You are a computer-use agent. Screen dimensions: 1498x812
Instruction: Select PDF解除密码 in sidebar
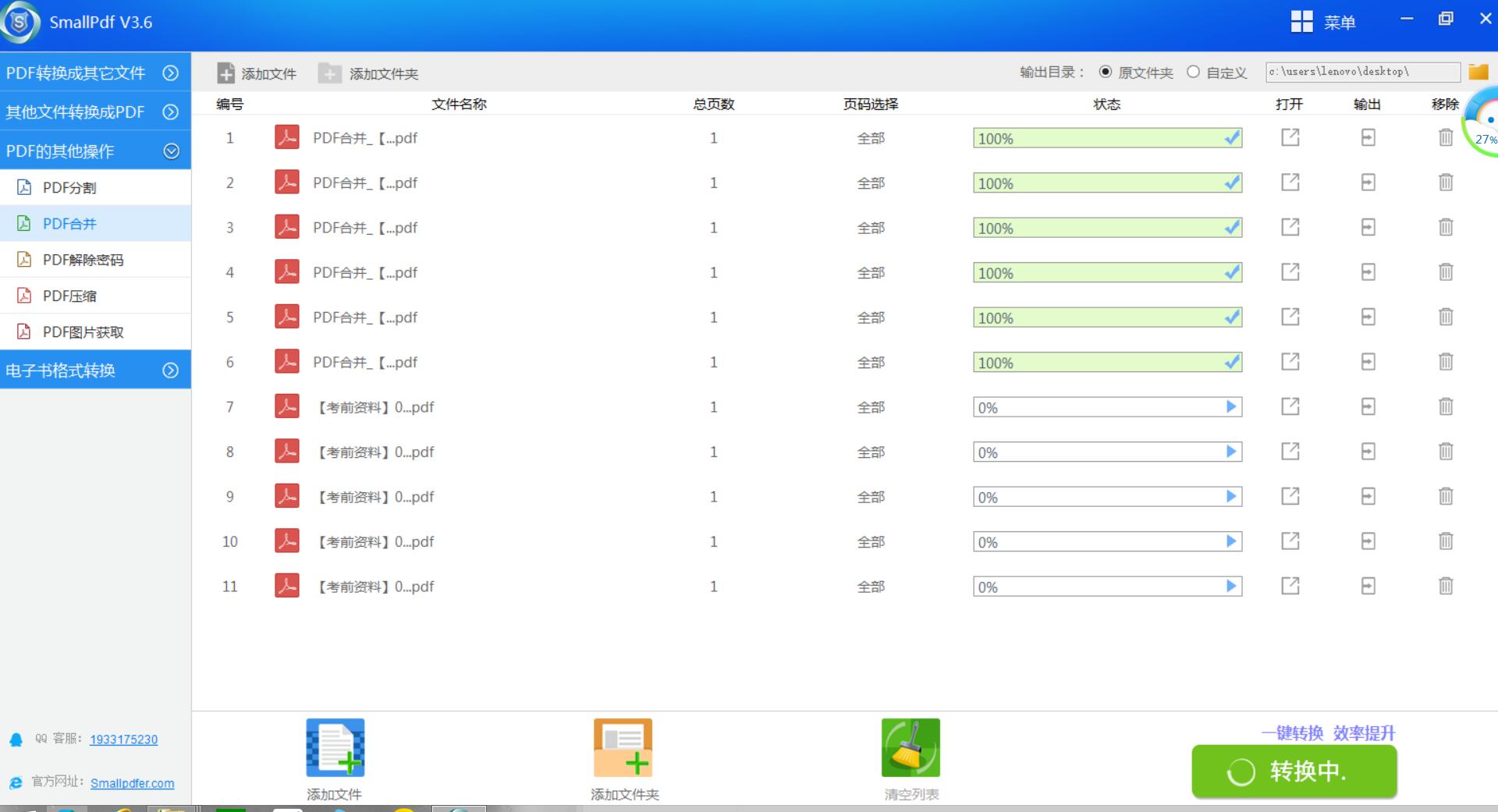tap(95, 259)
